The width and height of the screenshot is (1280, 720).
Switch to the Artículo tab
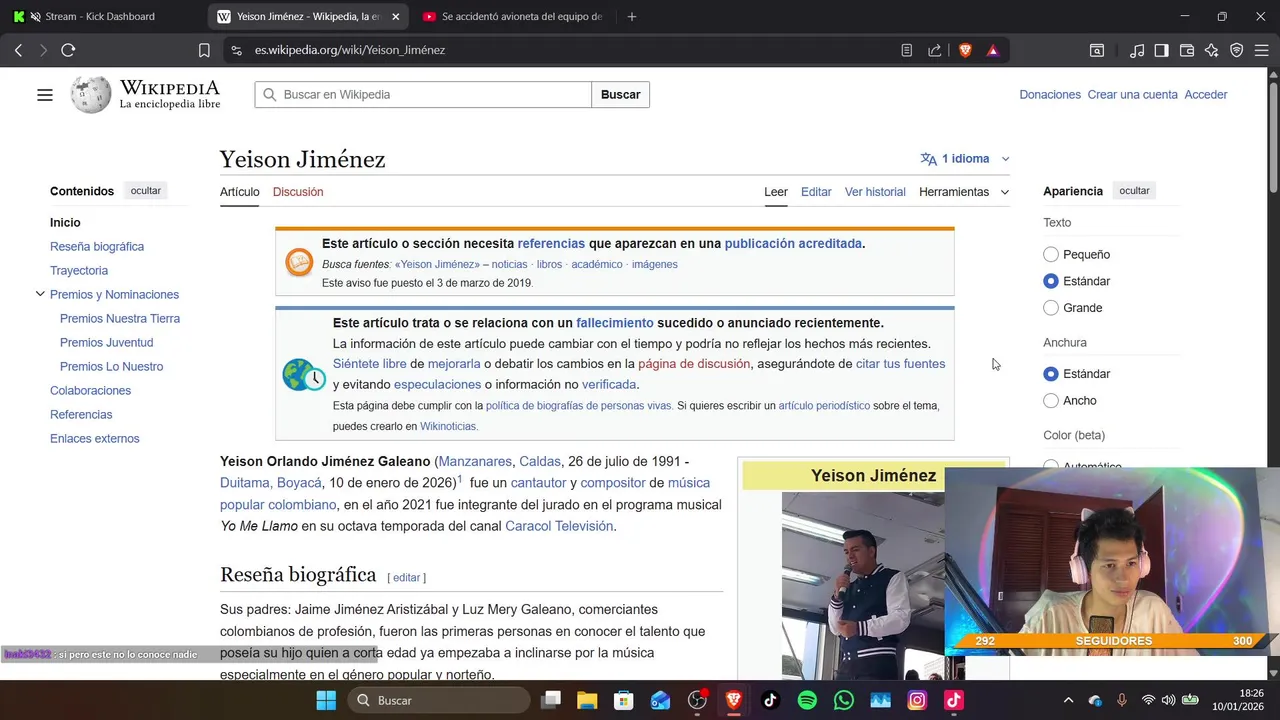click(240, 192)
